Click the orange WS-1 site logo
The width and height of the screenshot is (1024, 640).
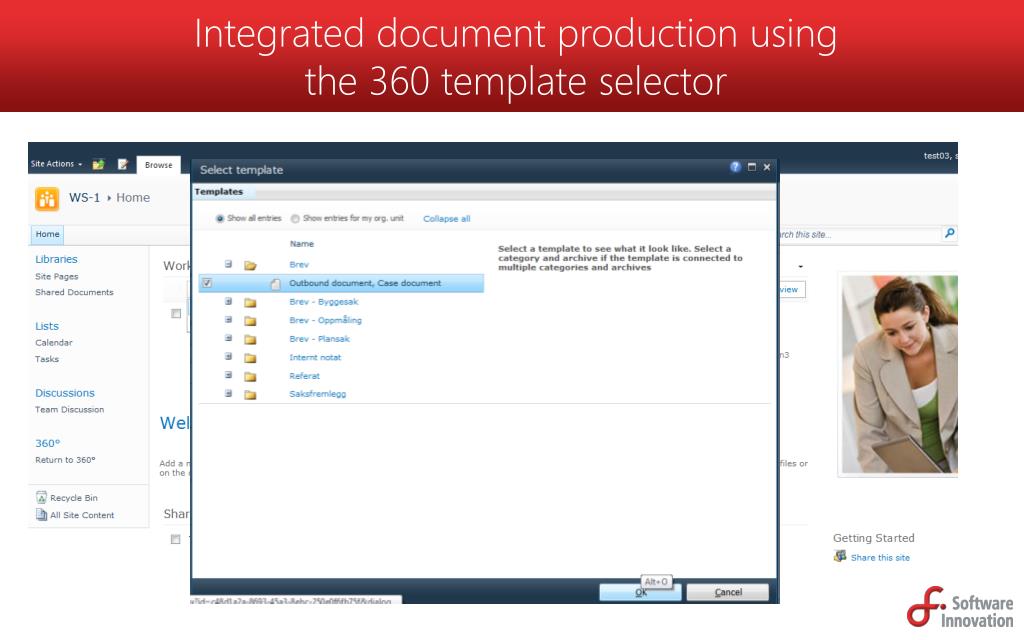point(47,199)
